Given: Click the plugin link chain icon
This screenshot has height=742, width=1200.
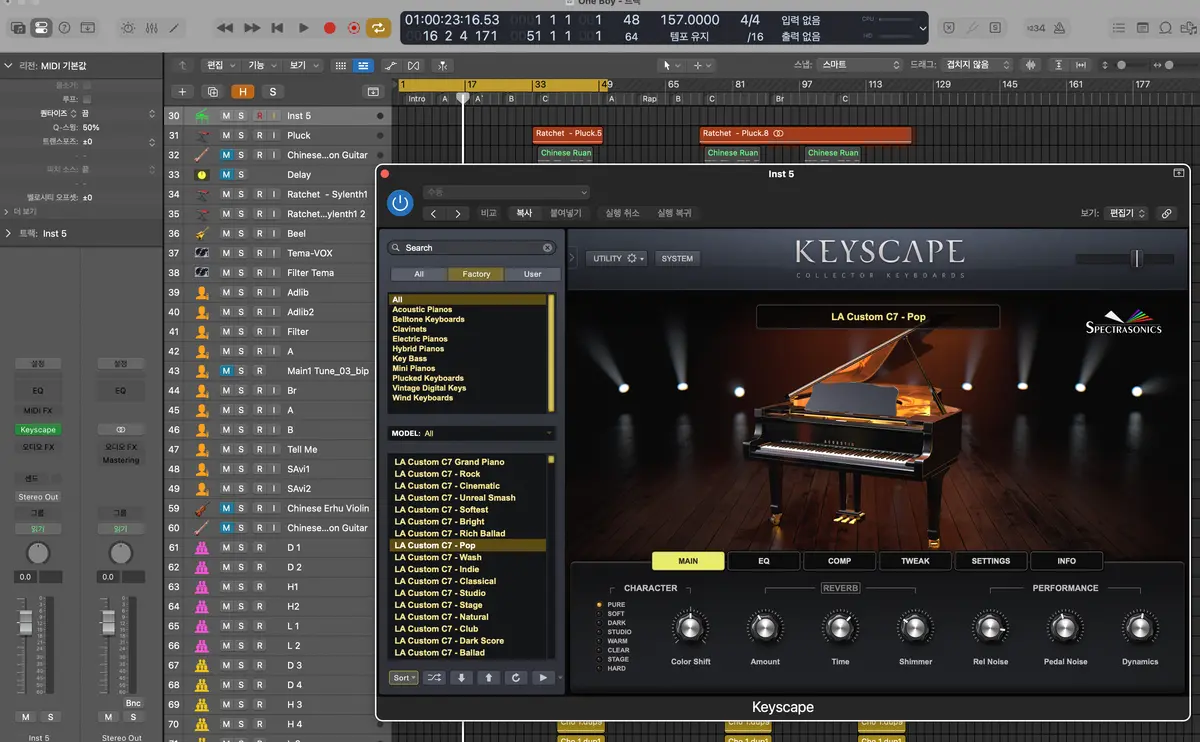Looking at the screenshot, I should click(x=1166, y=213).
